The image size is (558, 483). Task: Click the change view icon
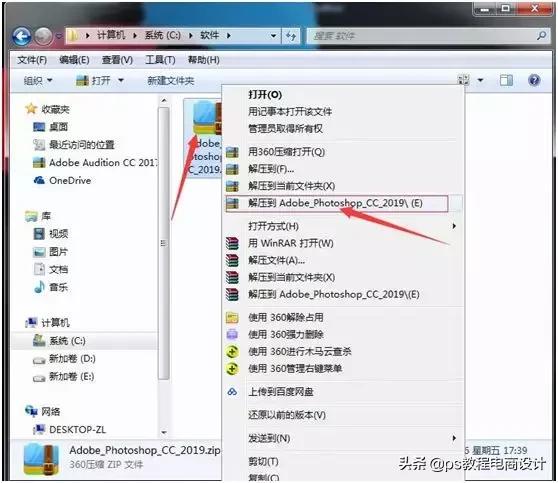463,80
